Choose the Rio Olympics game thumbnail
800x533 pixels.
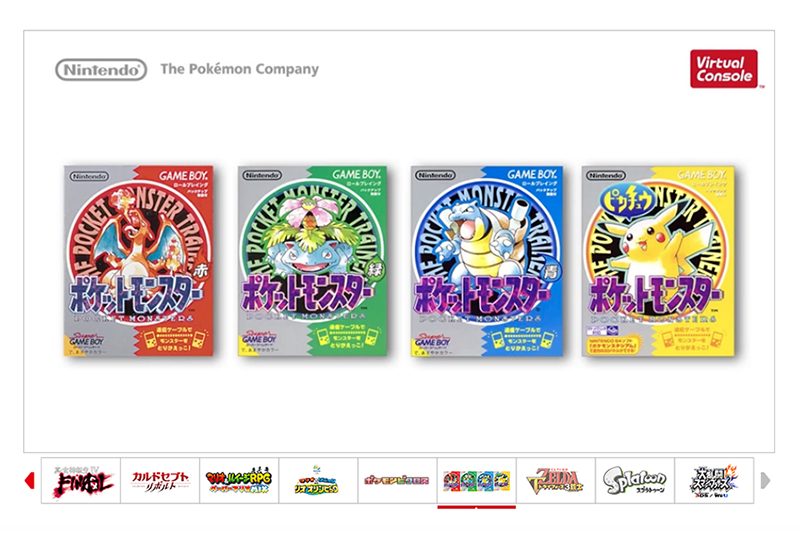point(318,480)
